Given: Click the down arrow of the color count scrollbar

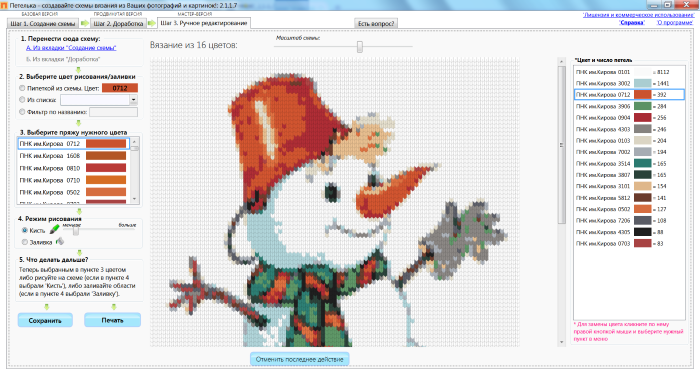Looking at the screenshot, I should [x=562, y=342].
